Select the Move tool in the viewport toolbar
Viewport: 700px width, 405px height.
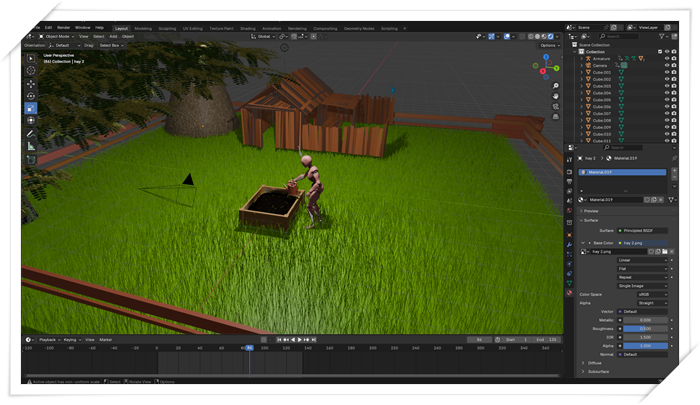tap(30, 84)
